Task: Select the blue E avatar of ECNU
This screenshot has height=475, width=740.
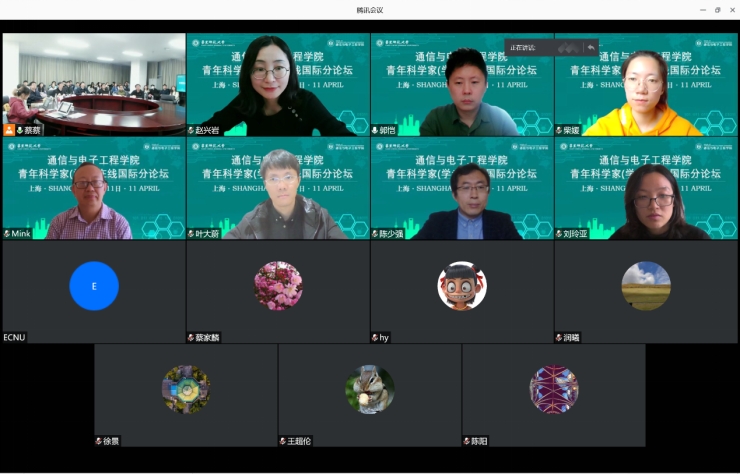Action: click(94, 286)
